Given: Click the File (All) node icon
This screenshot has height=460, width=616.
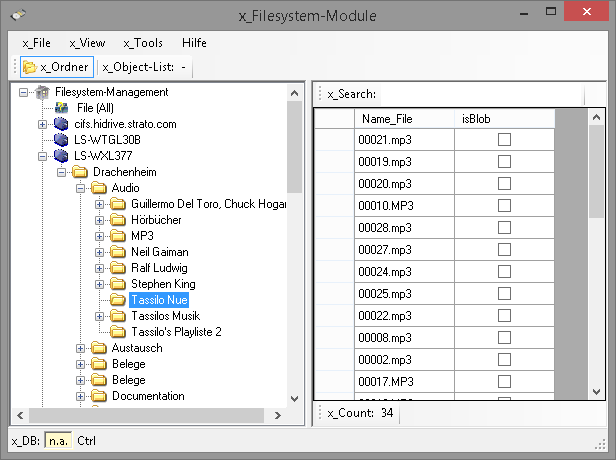Looking at the screenshot, I should click(x=62, y=108).
